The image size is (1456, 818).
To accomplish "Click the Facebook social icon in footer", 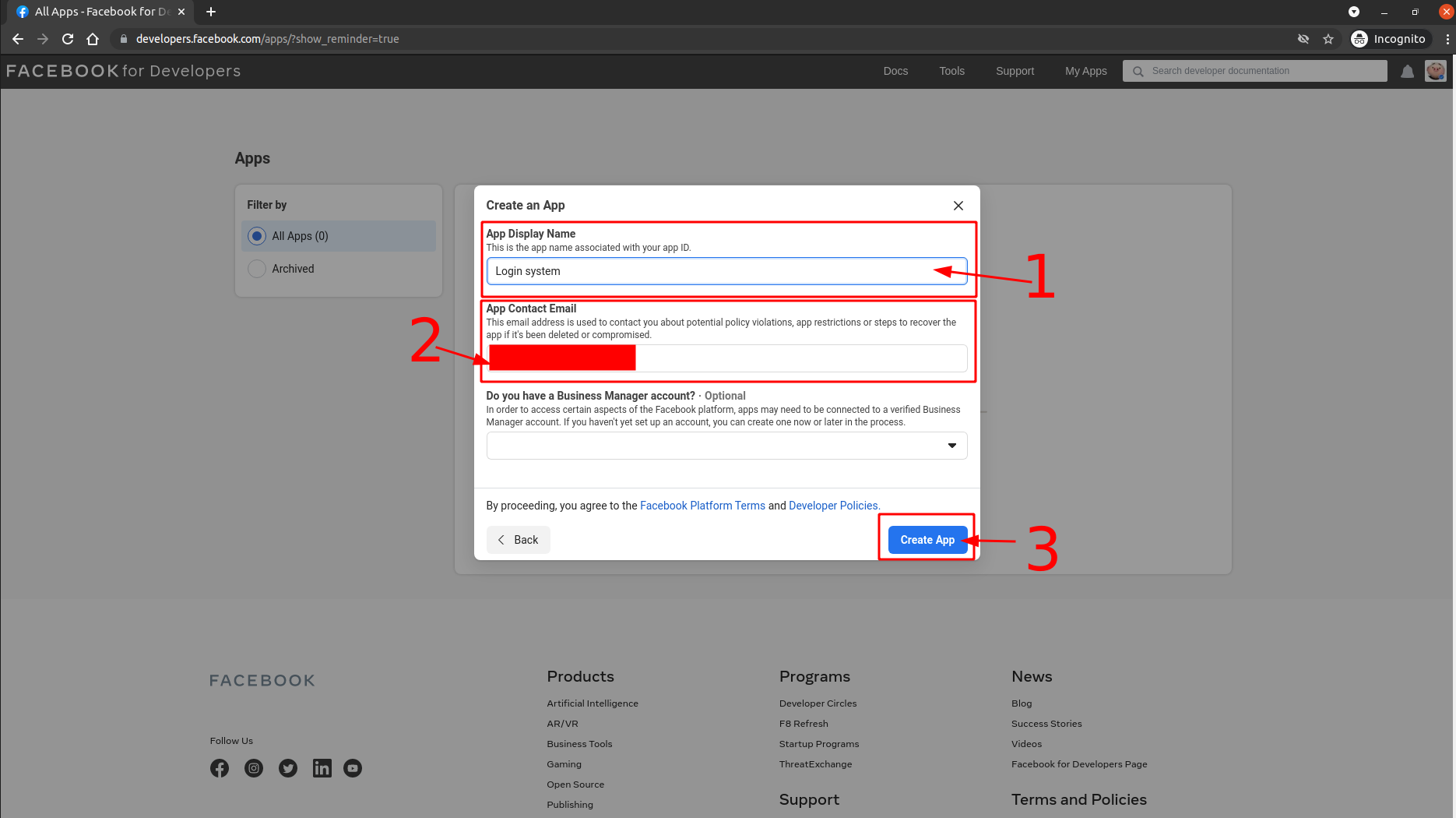I will coord(220,768).
